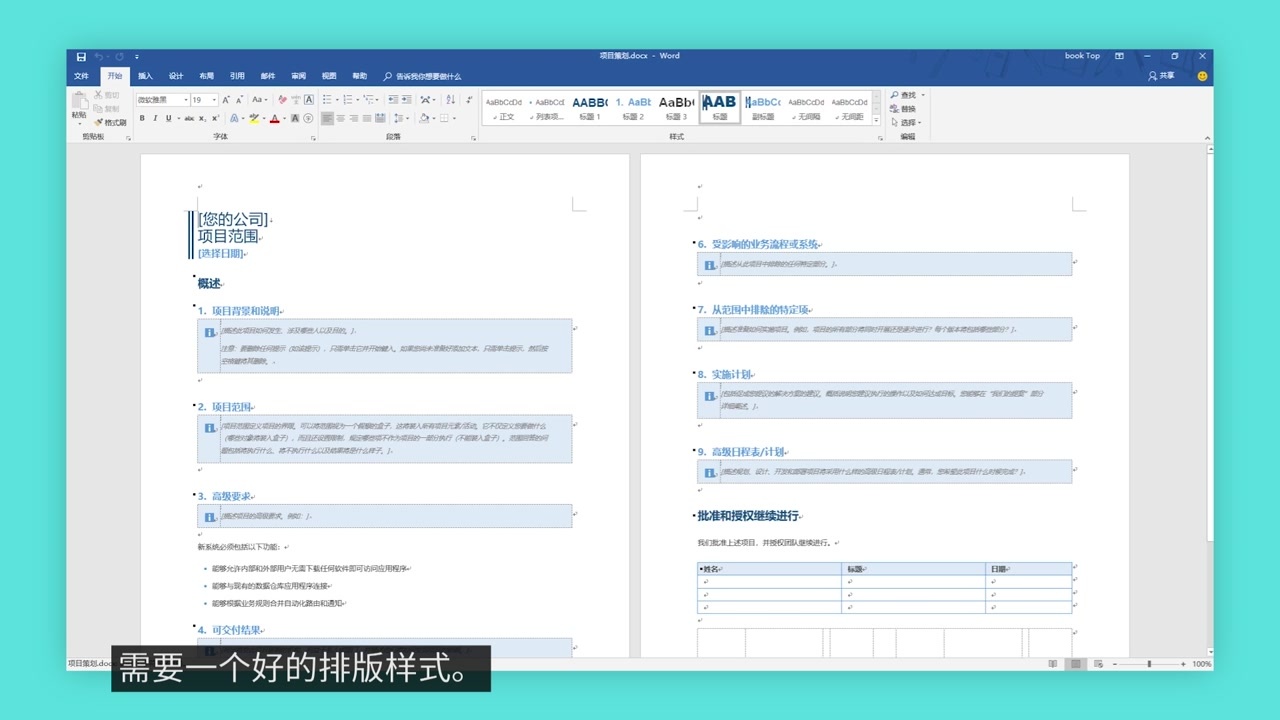1280x720 pixels.
Task: Click the paragraph Shading paint bucket
Action: pos(424,118)
